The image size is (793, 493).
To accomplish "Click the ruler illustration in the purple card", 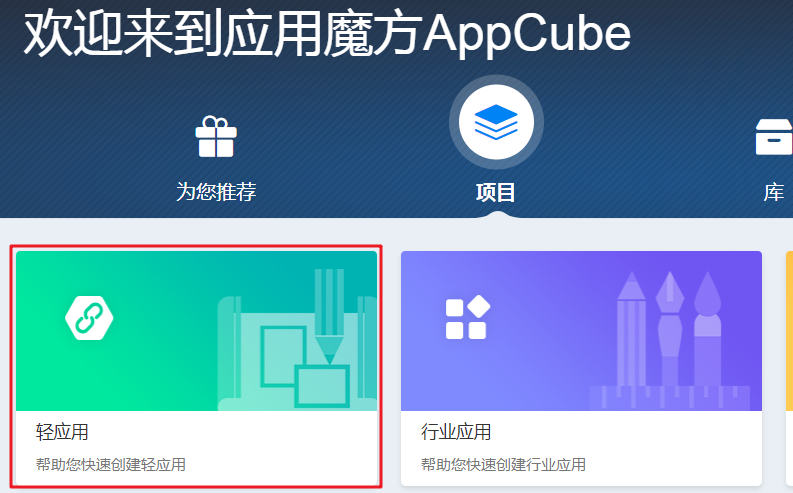I will pos(670,398).
